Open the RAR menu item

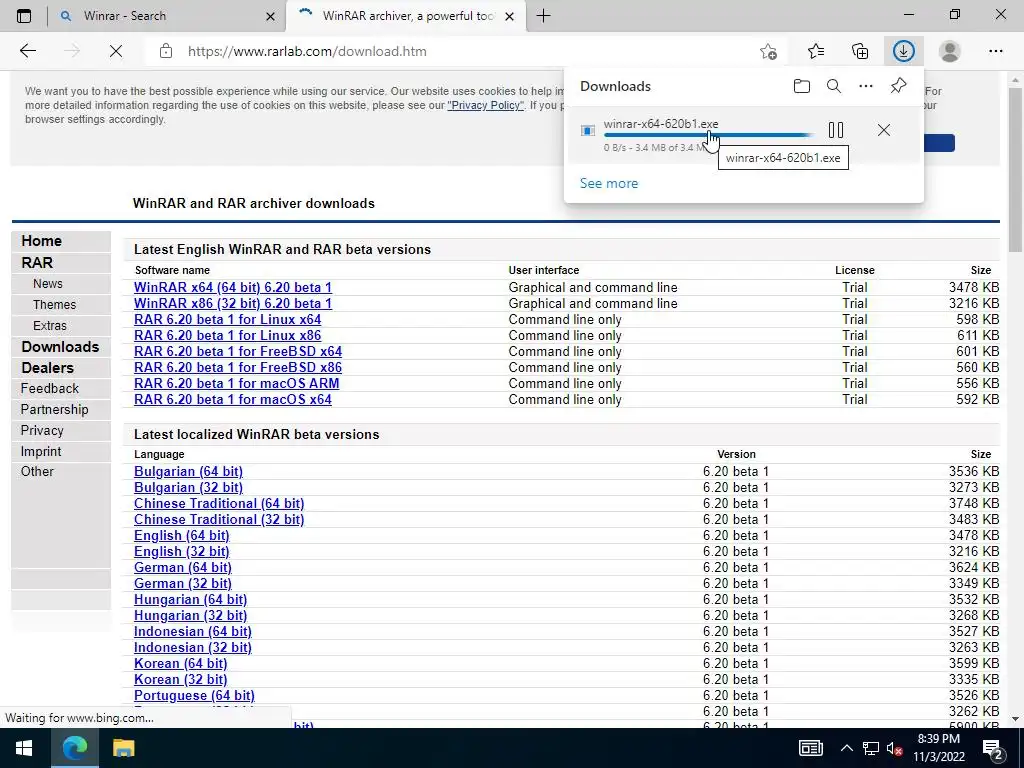(x=37, y=263)
